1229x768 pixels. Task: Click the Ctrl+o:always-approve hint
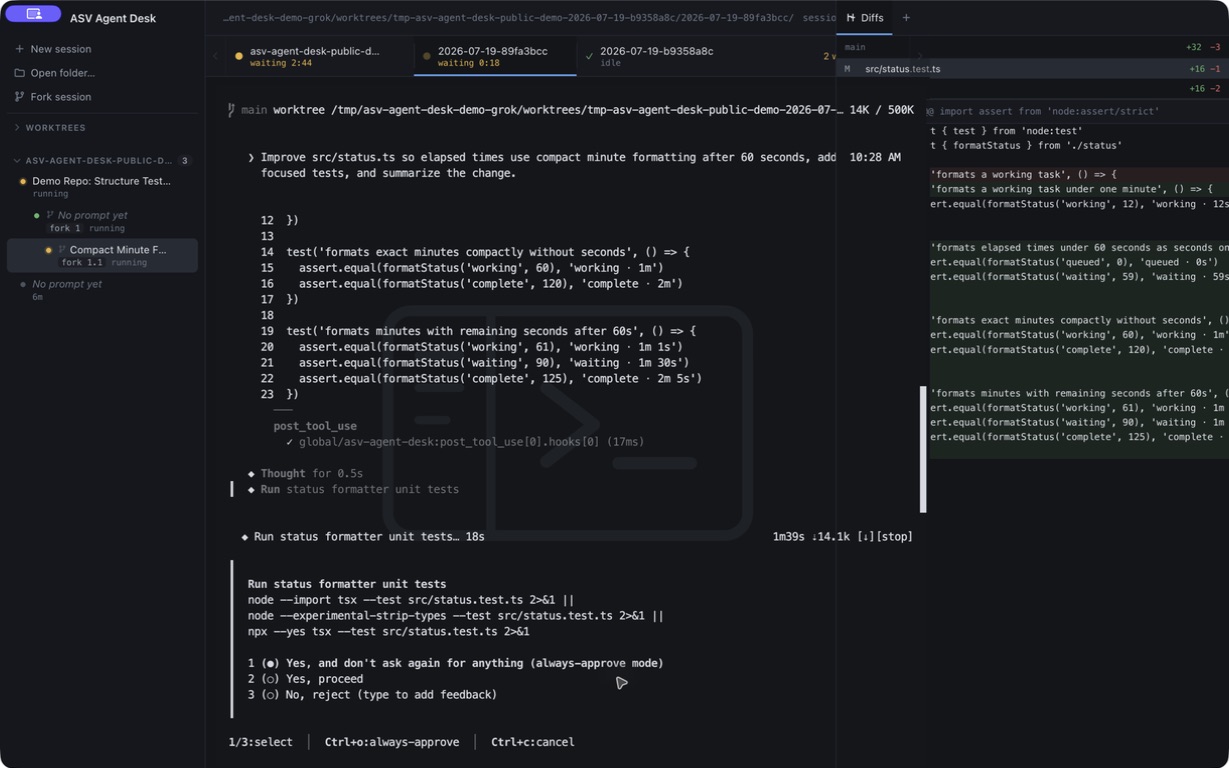click(x=392, y=742)
